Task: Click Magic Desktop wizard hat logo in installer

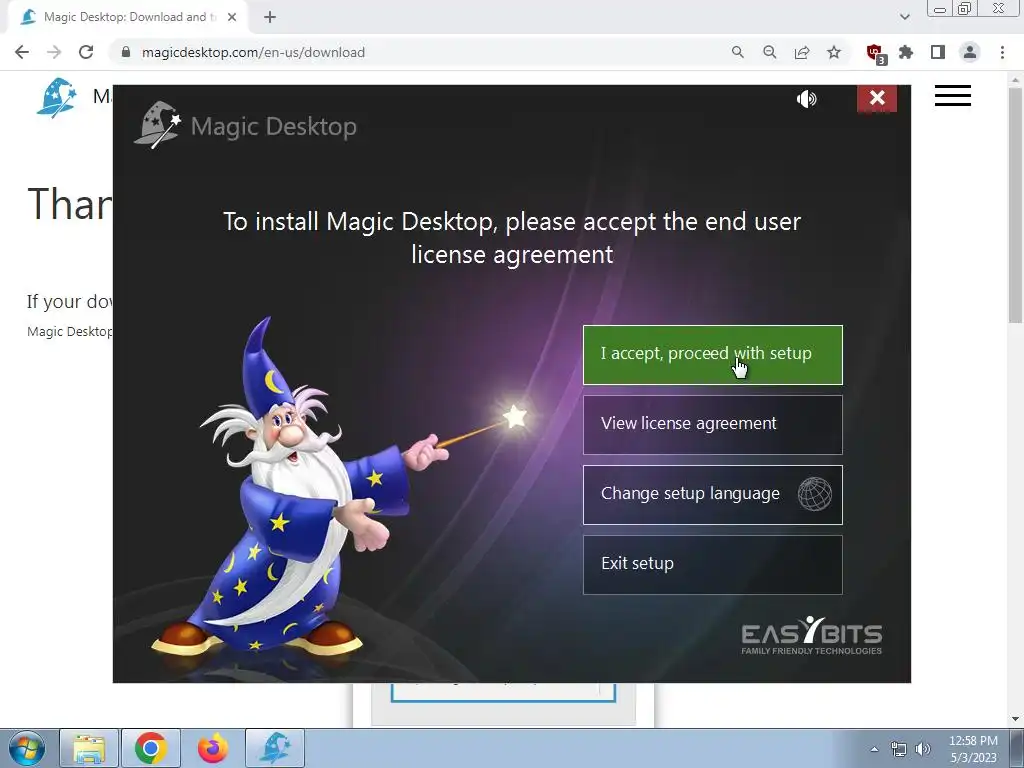Action: click(157, 124)
